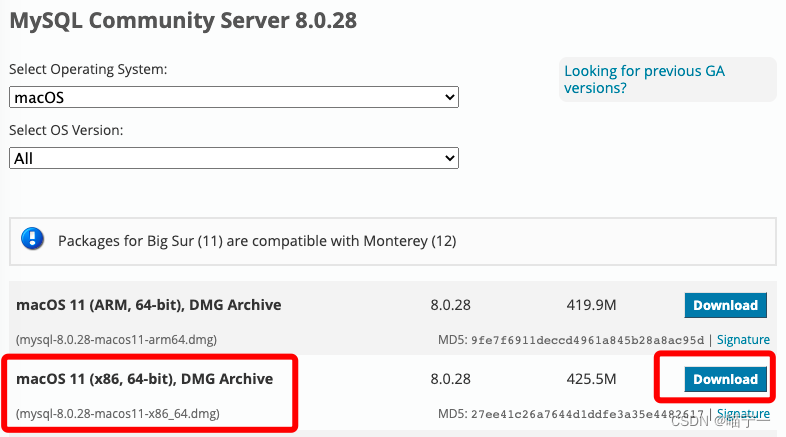The height and width of the screenshot is (437, 786).
Task: Download macOS 11 x86 64-bit DMG Archive
Action: [x=725, y=379]
